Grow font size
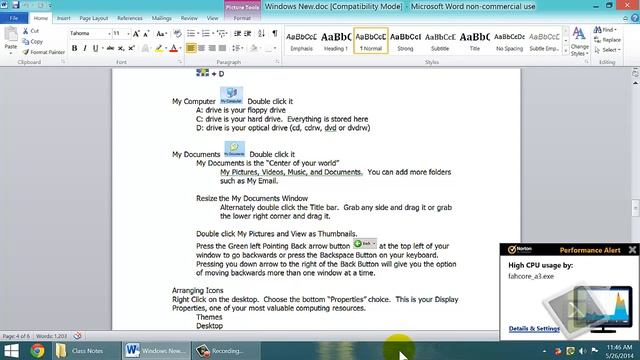The height and width of the screenshot is (360, 640). point(136,33)
